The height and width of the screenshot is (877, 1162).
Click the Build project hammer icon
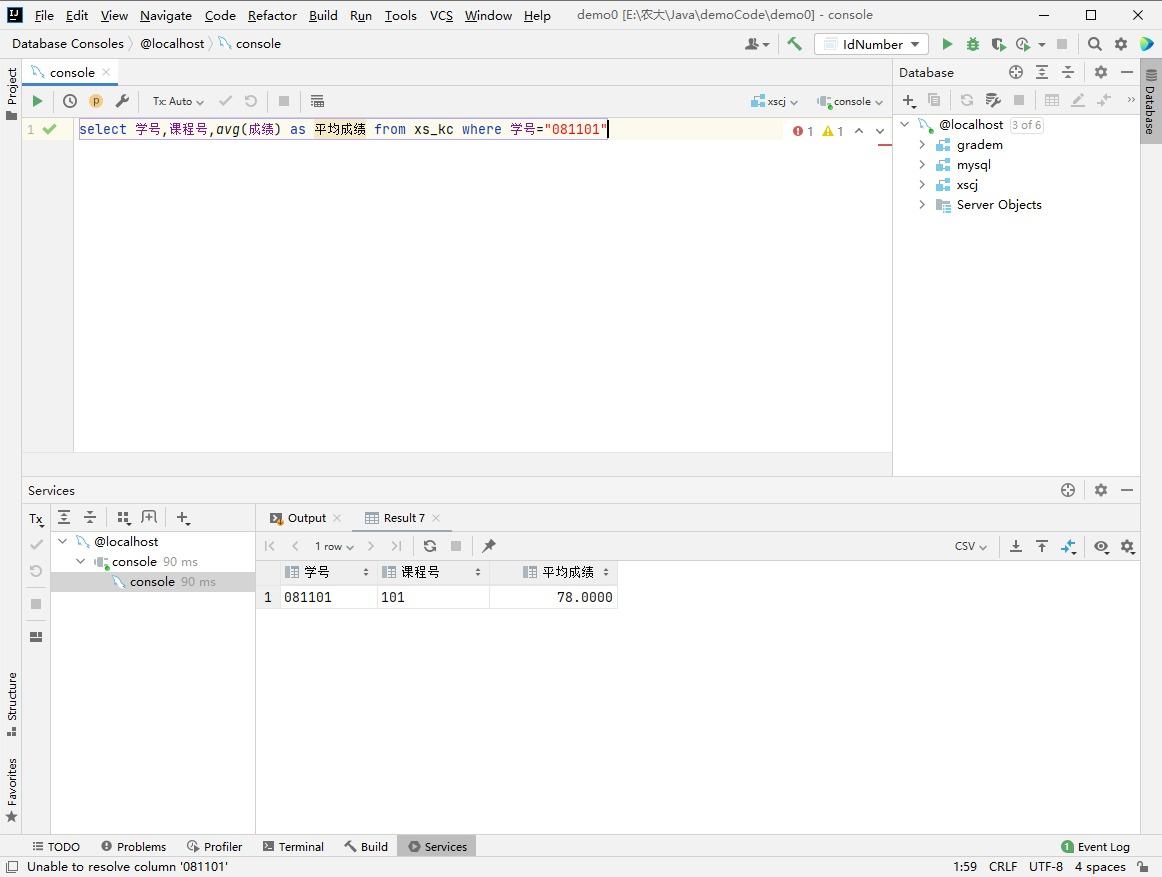tap(794, 44)
